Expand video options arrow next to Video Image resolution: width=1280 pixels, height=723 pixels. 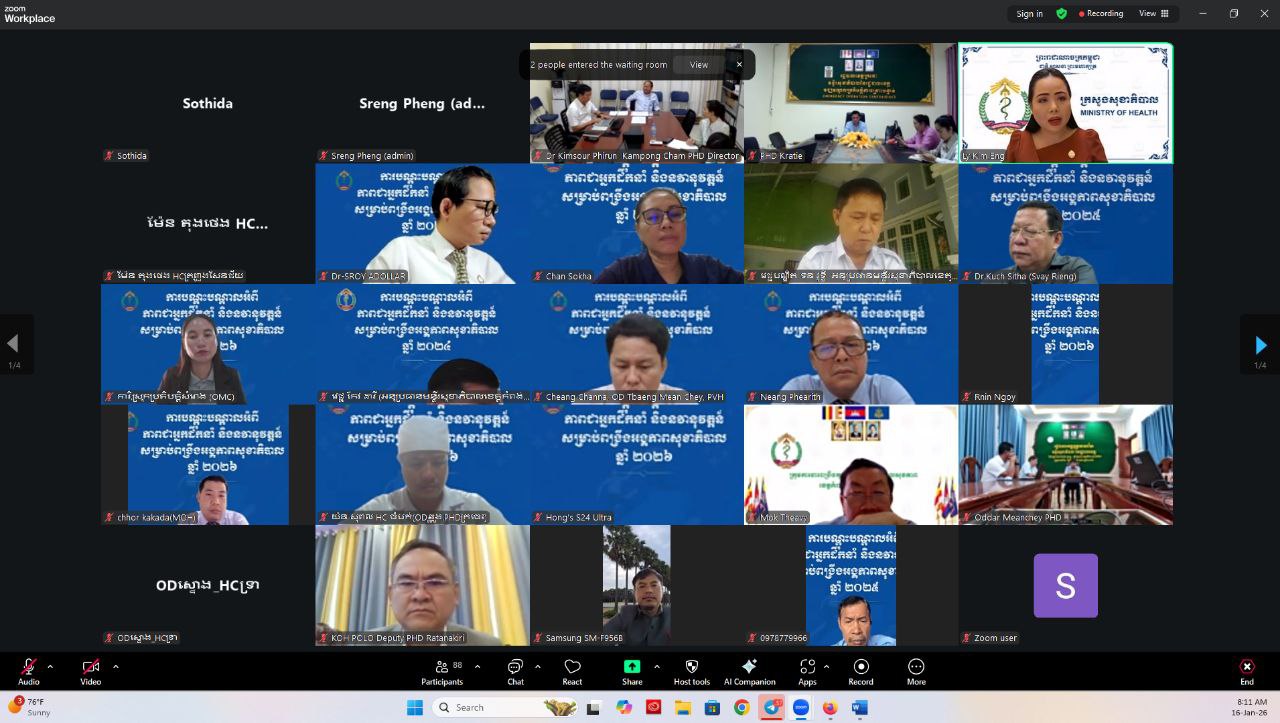pyautogui.click(x=116, y=666)
